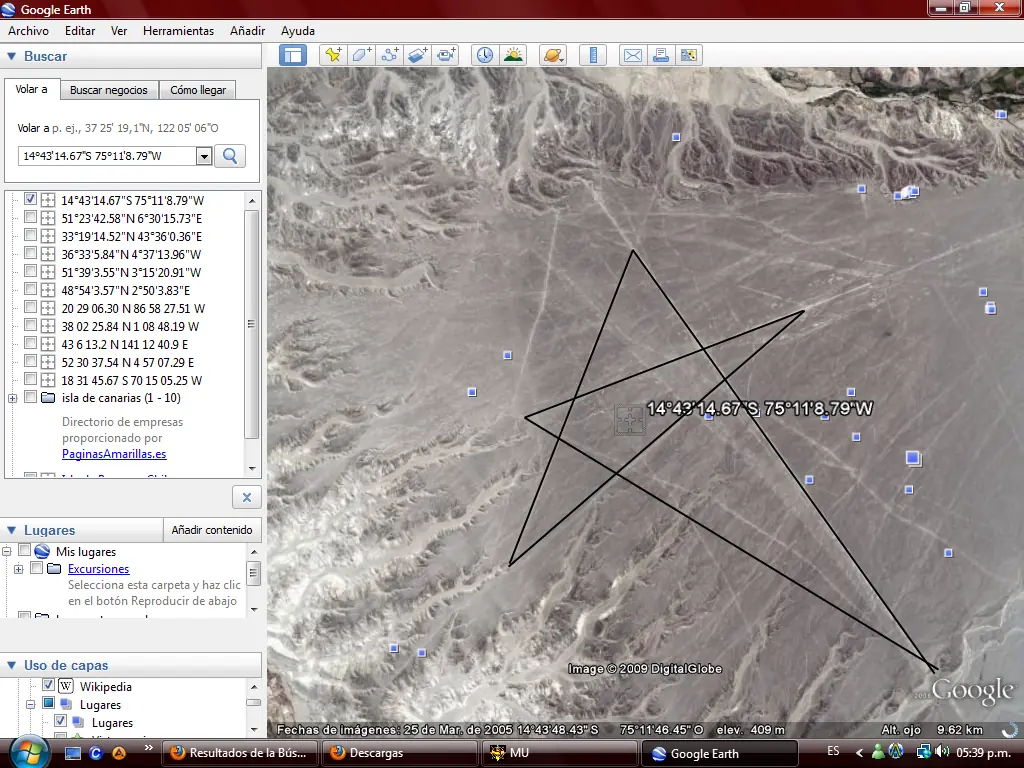The width and height of the screenshot is (1024, 768).
Task: Show hidden system tray icons arrow
Action: coord(859,752)
